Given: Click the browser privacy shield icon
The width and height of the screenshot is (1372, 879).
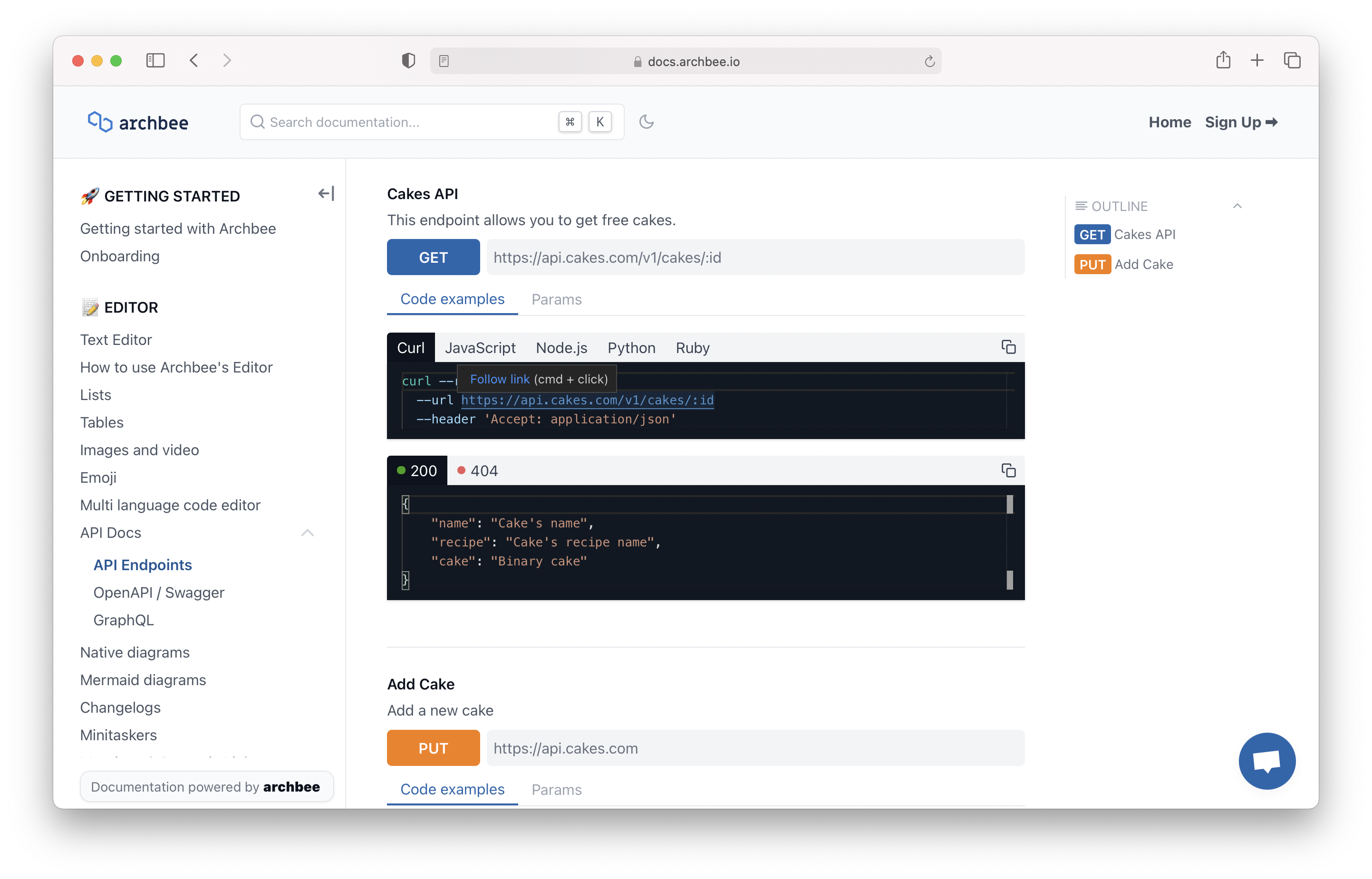Looking at the screenshot, I should coord(408,60).
